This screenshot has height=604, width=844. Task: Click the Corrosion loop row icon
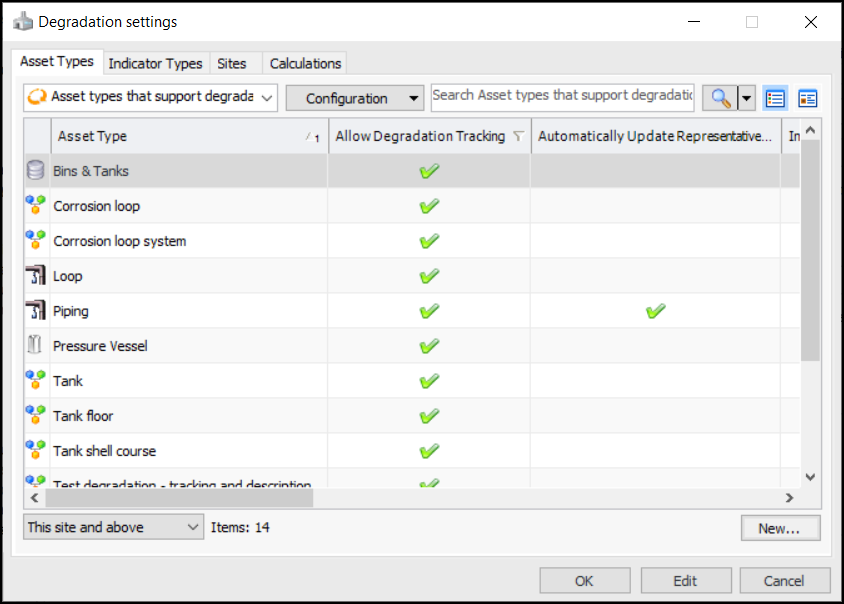pos(36,206)
